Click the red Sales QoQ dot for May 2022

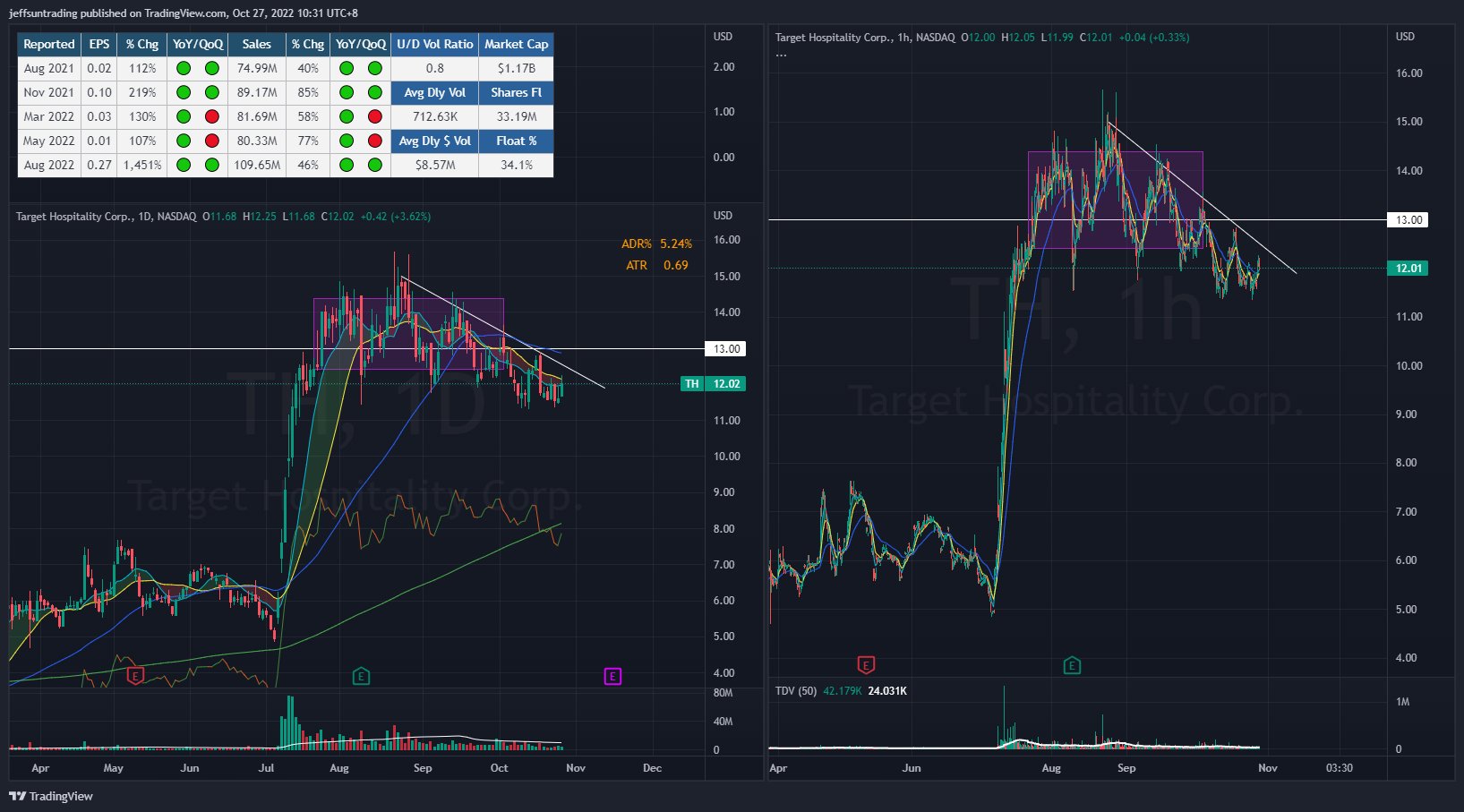375,141
